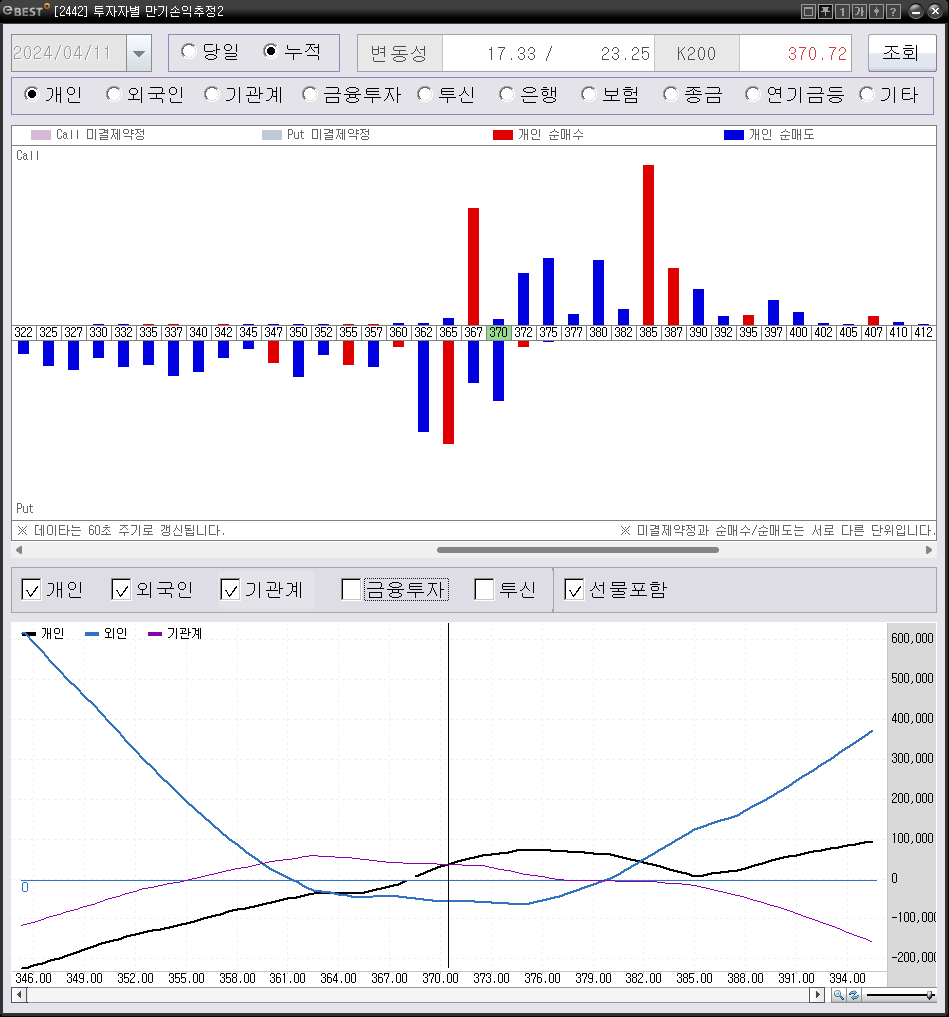Screen dimensions: 949x1017
Task: Click the window layout icon in title bar
Action: [808, 11]
